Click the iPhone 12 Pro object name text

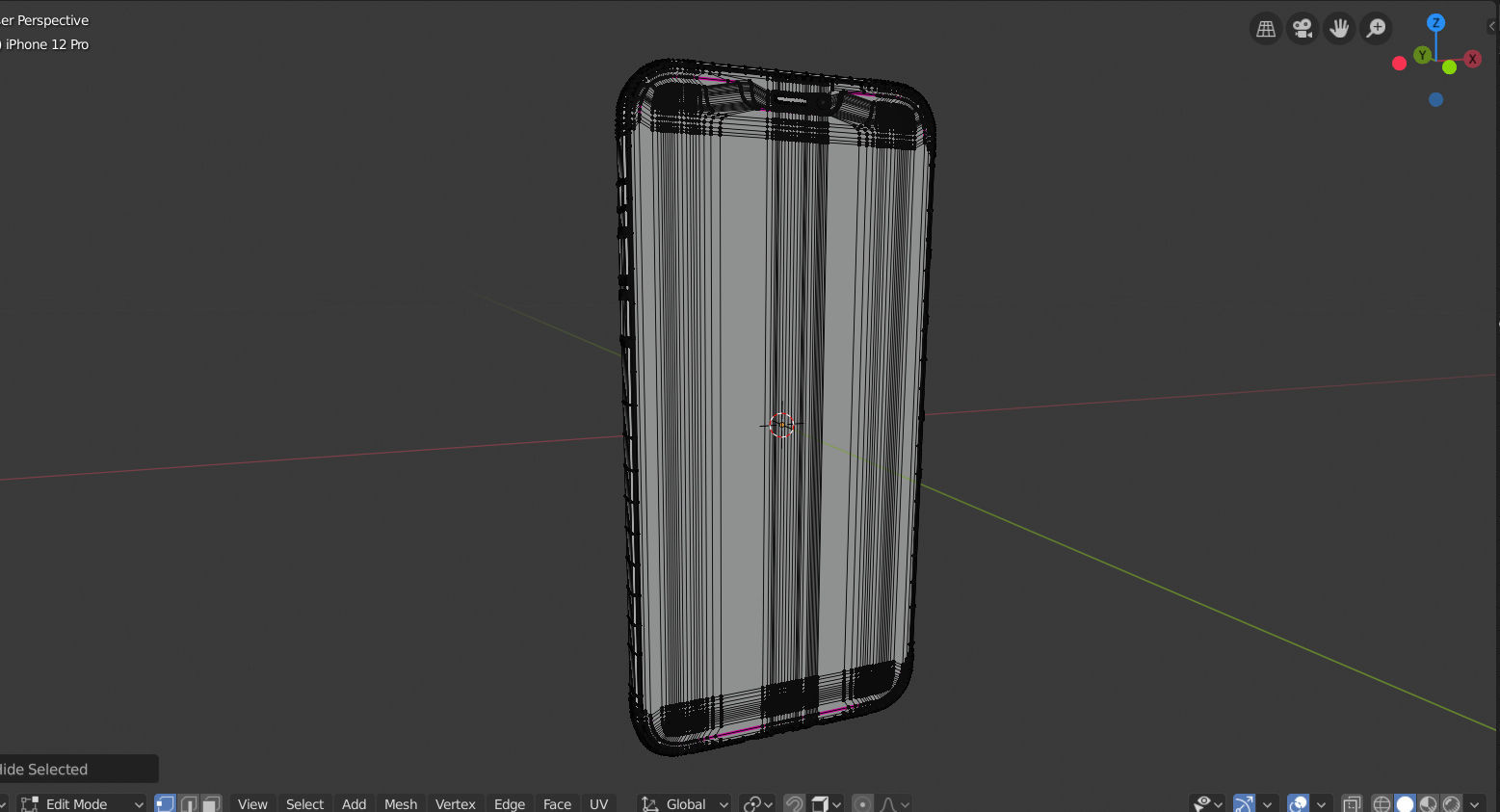pyautogui.click(x=47, y=44)
